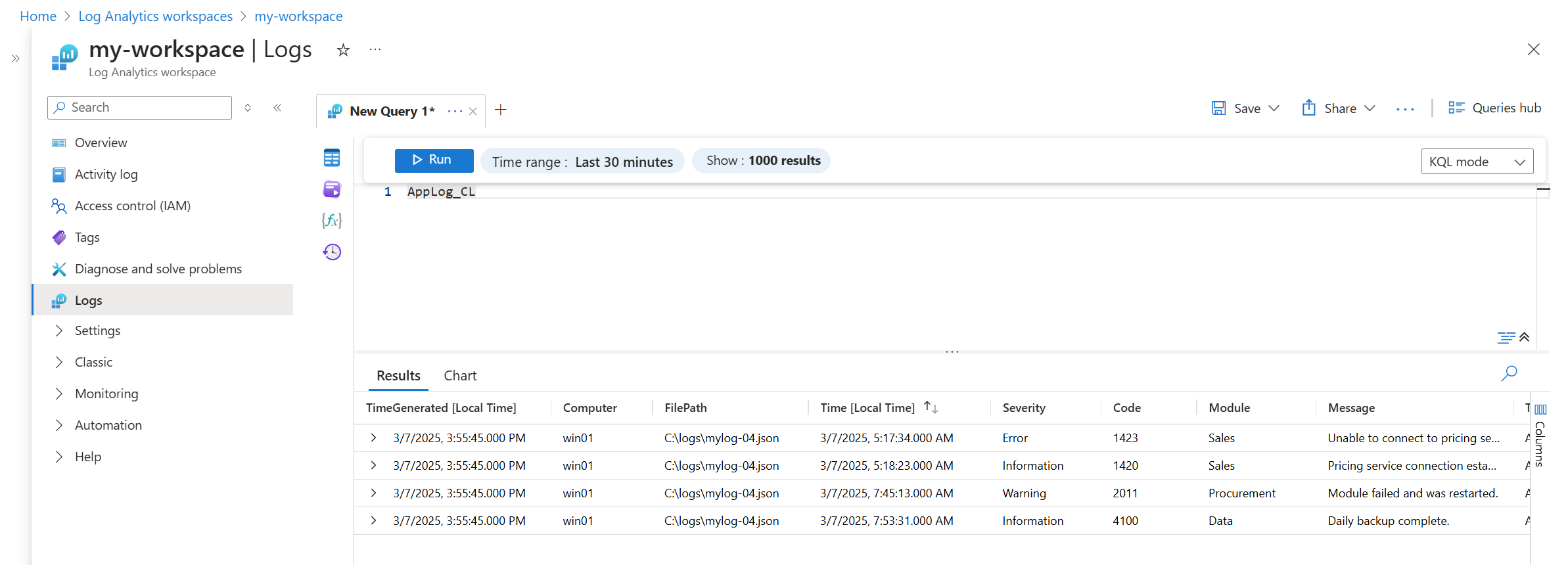The height and width of the screenshot is (565, 1568).
Task: Open the Query history icon
Action: pyautogui.click(x=332, y=252)
